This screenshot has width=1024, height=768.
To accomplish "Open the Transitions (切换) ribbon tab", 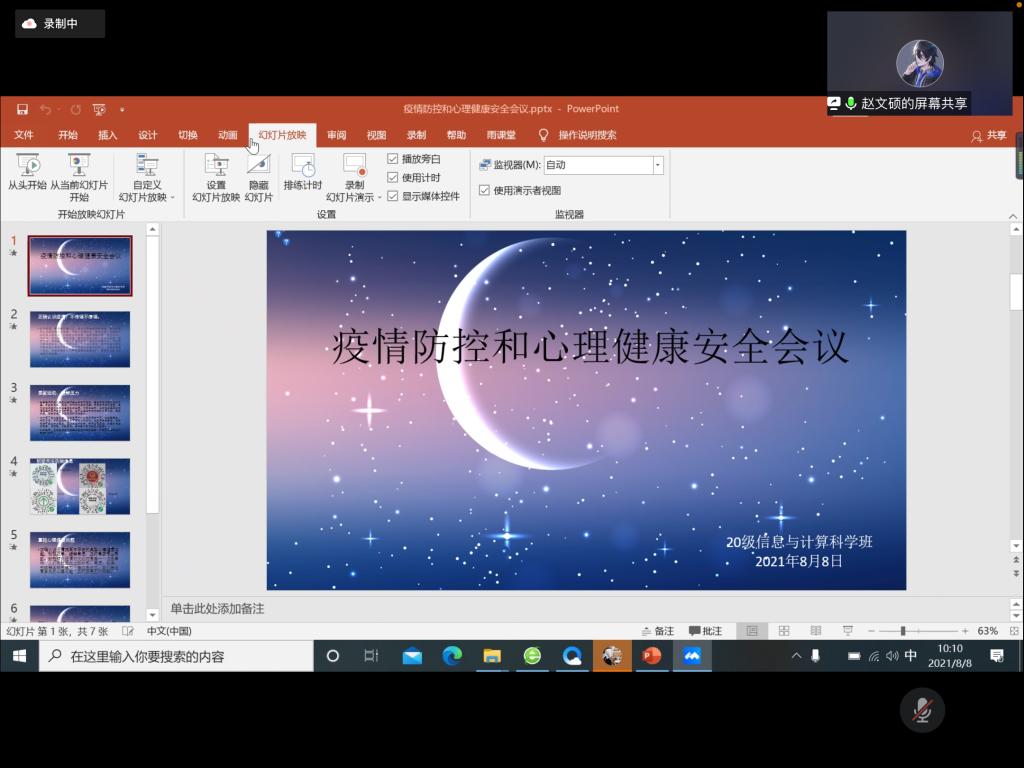I will pyautogui.click(x=188, y=135).
